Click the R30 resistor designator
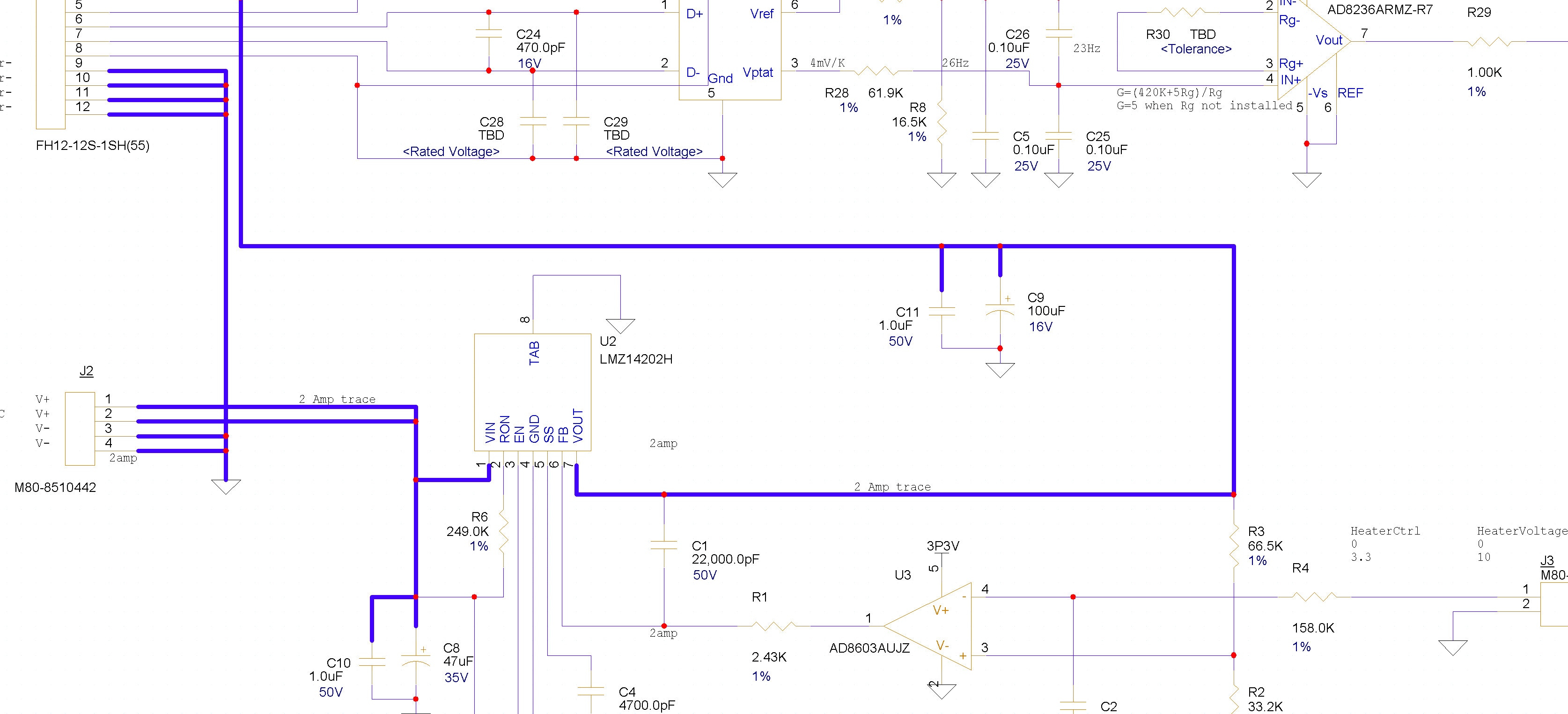1568x714 pixels. point(1158,35)
